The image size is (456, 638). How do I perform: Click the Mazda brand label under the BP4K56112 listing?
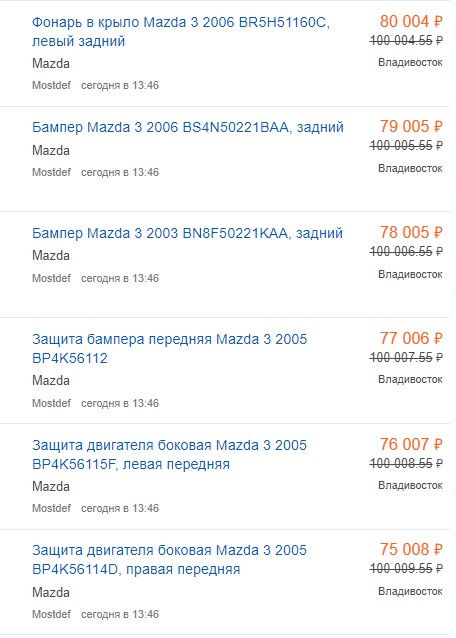point(51,380)
